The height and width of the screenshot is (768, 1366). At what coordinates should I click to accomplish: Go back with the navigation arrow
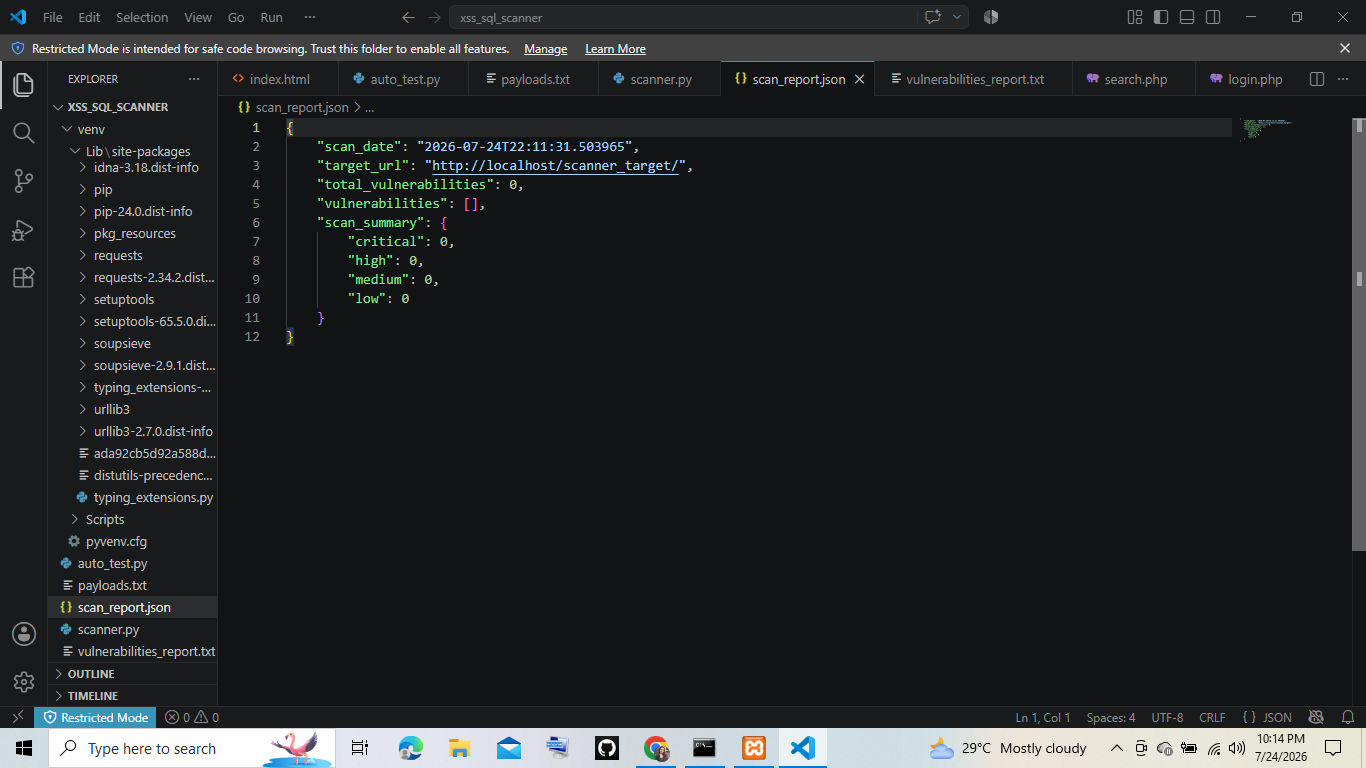point(408,17)
